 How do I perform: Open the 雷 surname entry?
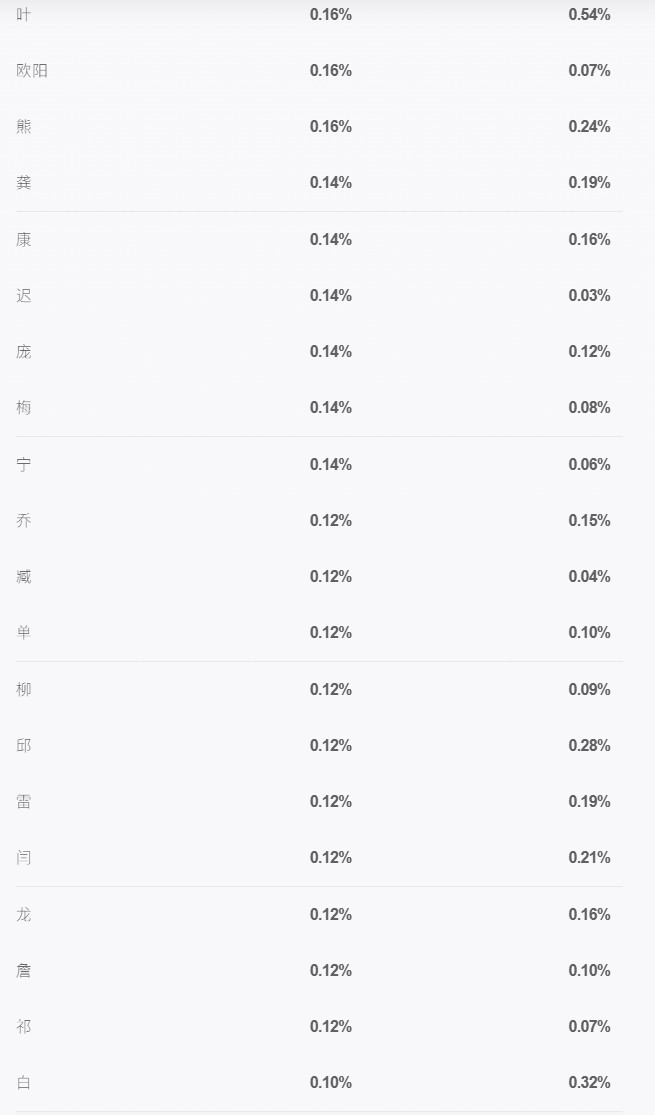[x=23, y=802]
